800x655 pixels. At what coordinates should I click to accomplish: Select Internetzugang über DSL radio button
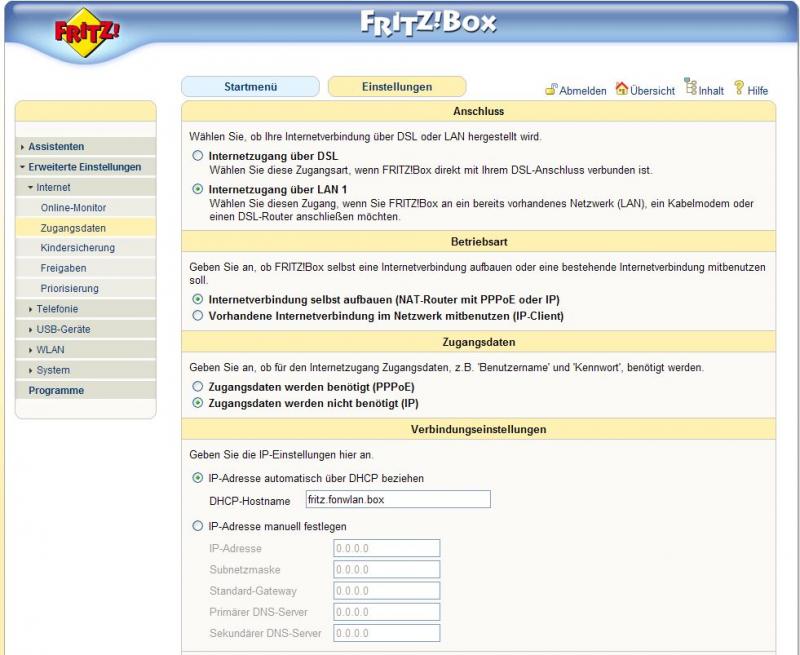point(197,156)
